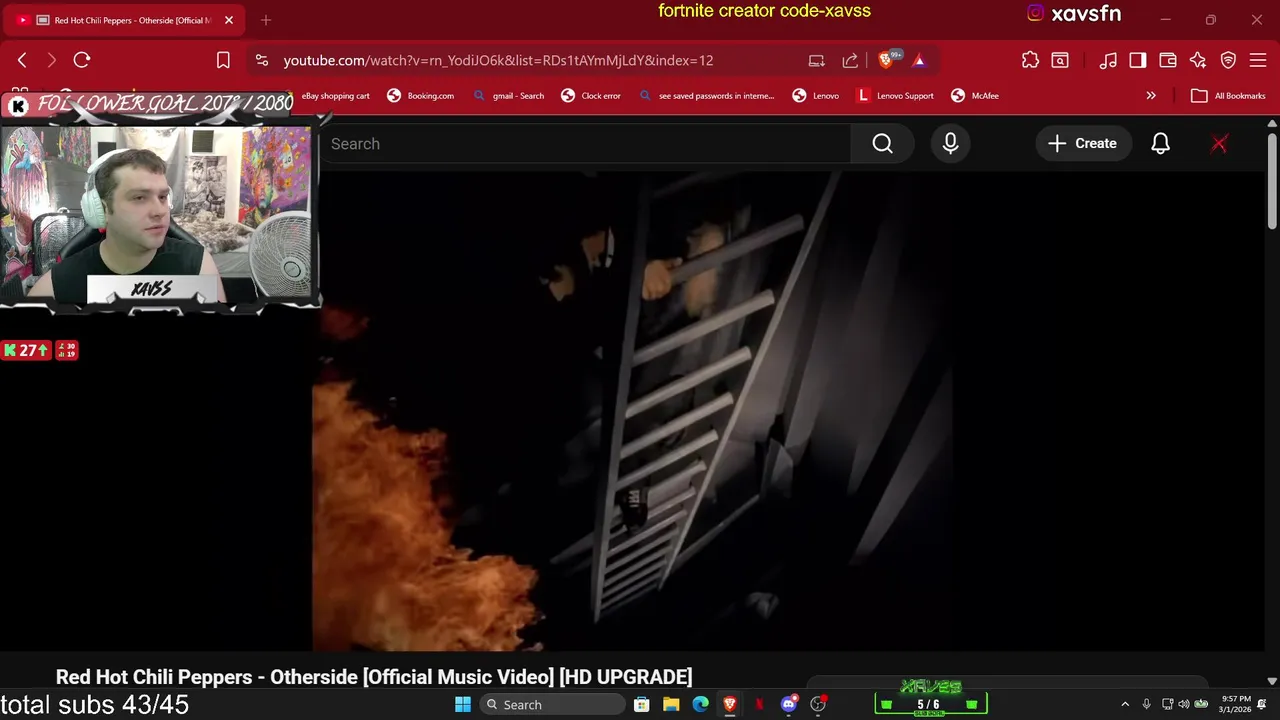Install or cast via the screen-with-arrow icon

817,60
